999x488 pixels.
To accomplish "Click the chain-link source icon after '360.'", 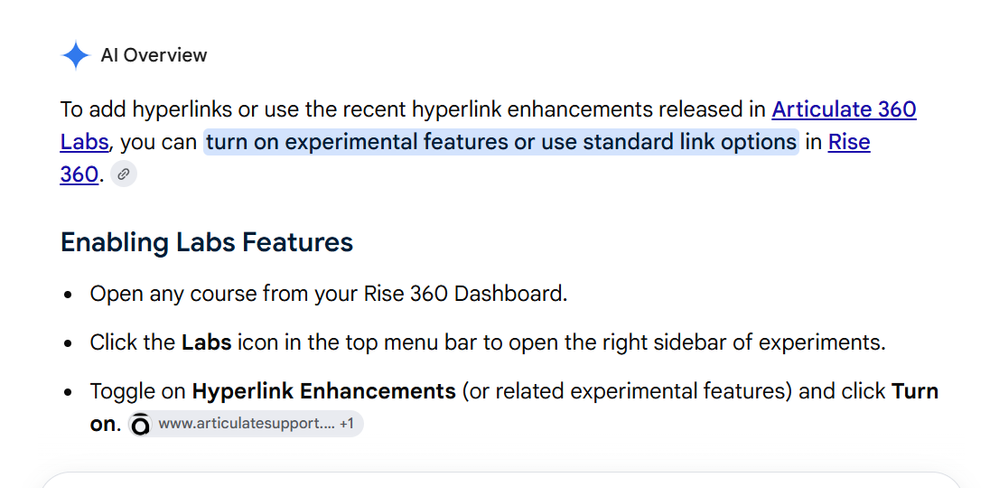I will [x=124, y=174].
